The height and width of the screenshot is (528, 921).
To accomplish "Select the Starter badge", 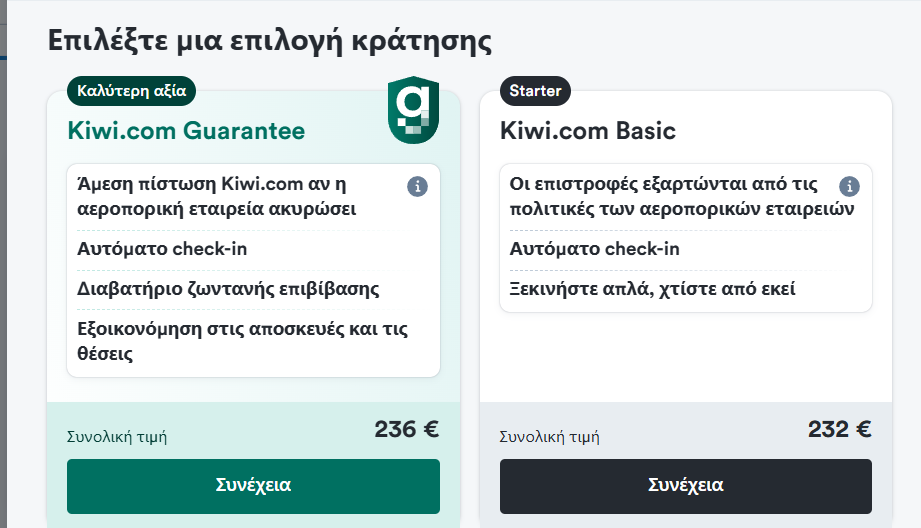I will pyautogui.click(x=535, y=91).
